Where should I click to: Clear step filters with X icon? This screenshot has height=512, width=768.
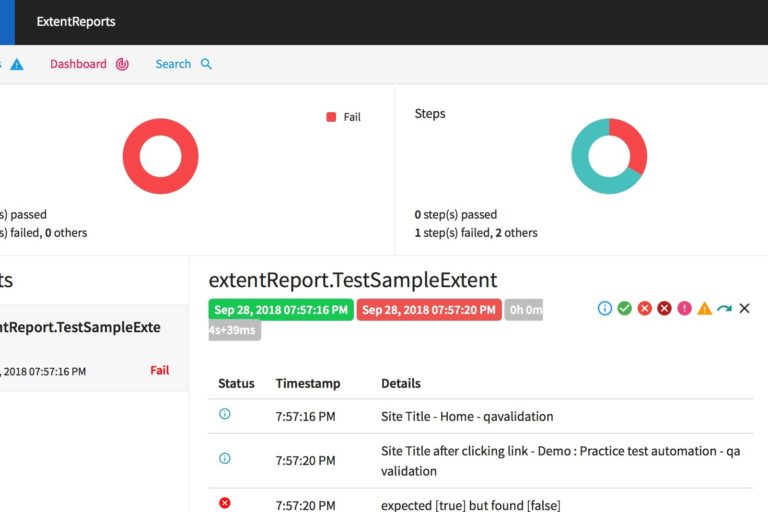(x=744, y=309)
